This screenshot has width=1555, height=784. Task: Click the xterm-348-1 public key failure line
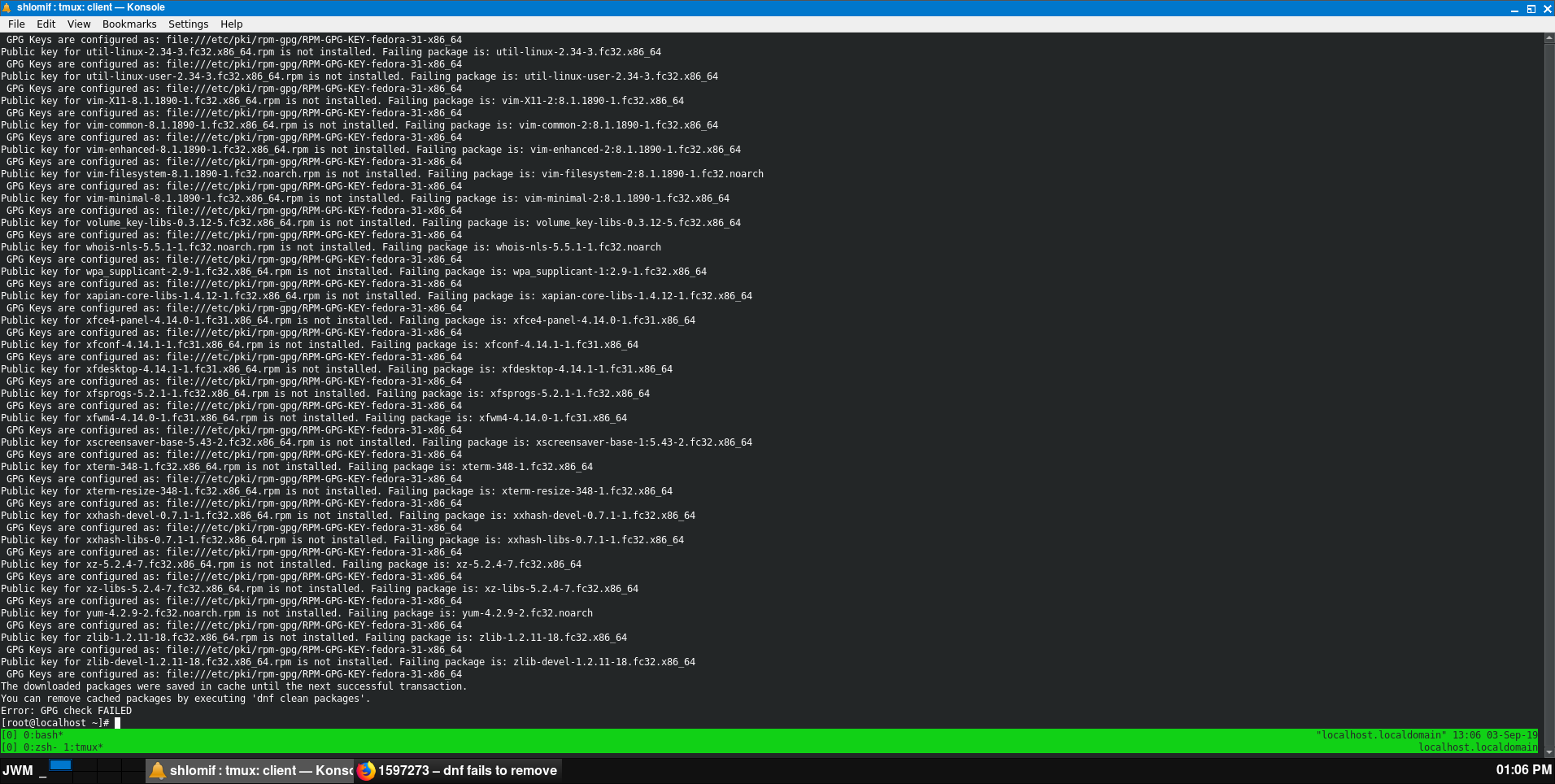(297, 467)
